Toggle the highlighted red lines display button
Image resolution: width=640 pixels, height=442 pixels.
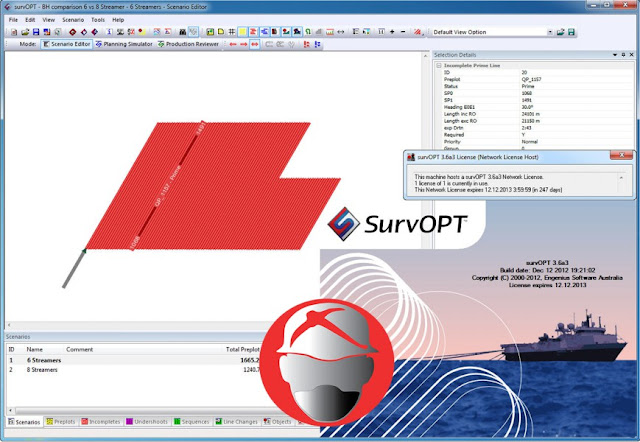click(253, 32)
